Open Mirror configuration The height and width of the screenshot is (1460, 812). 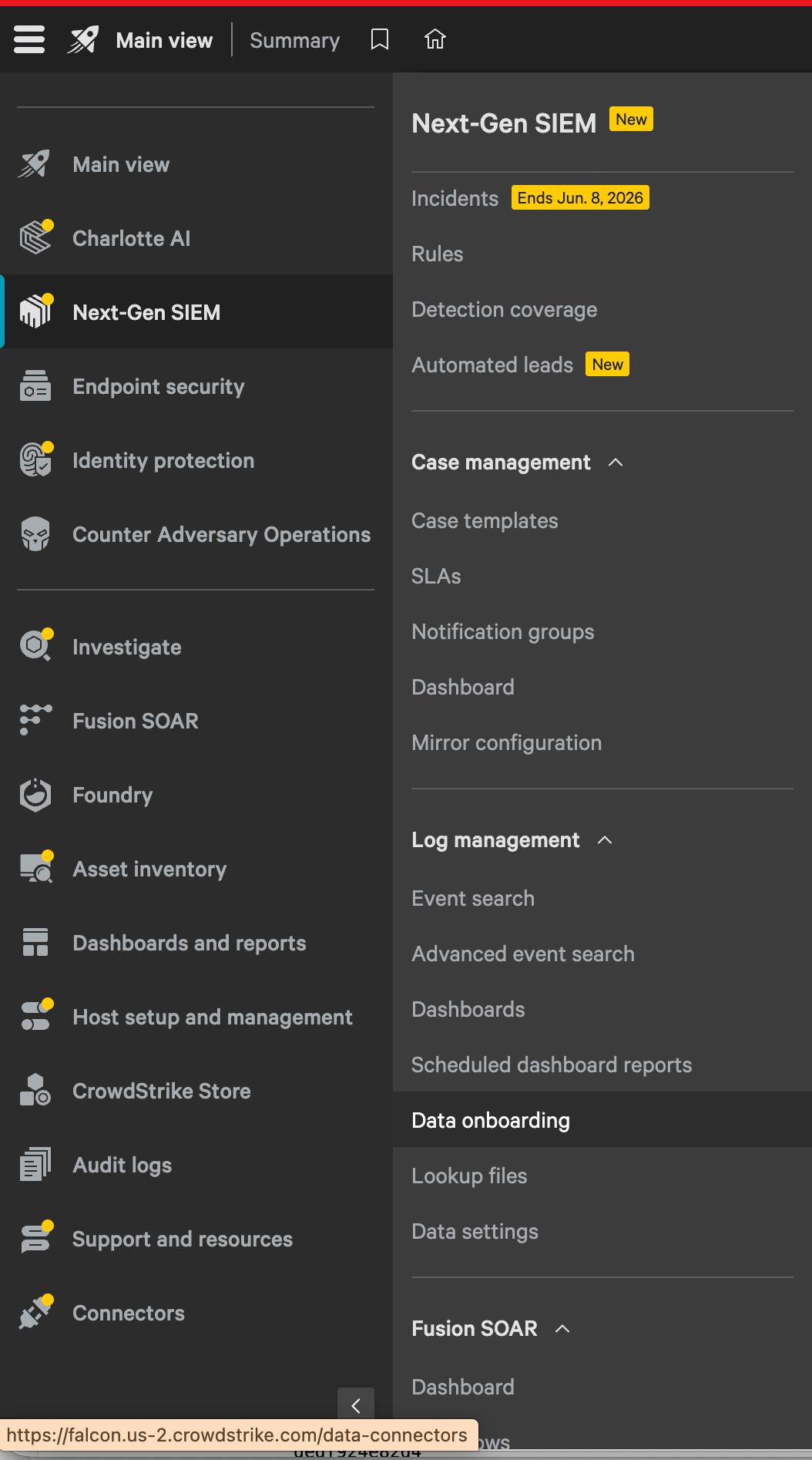(x=507, y=742)
